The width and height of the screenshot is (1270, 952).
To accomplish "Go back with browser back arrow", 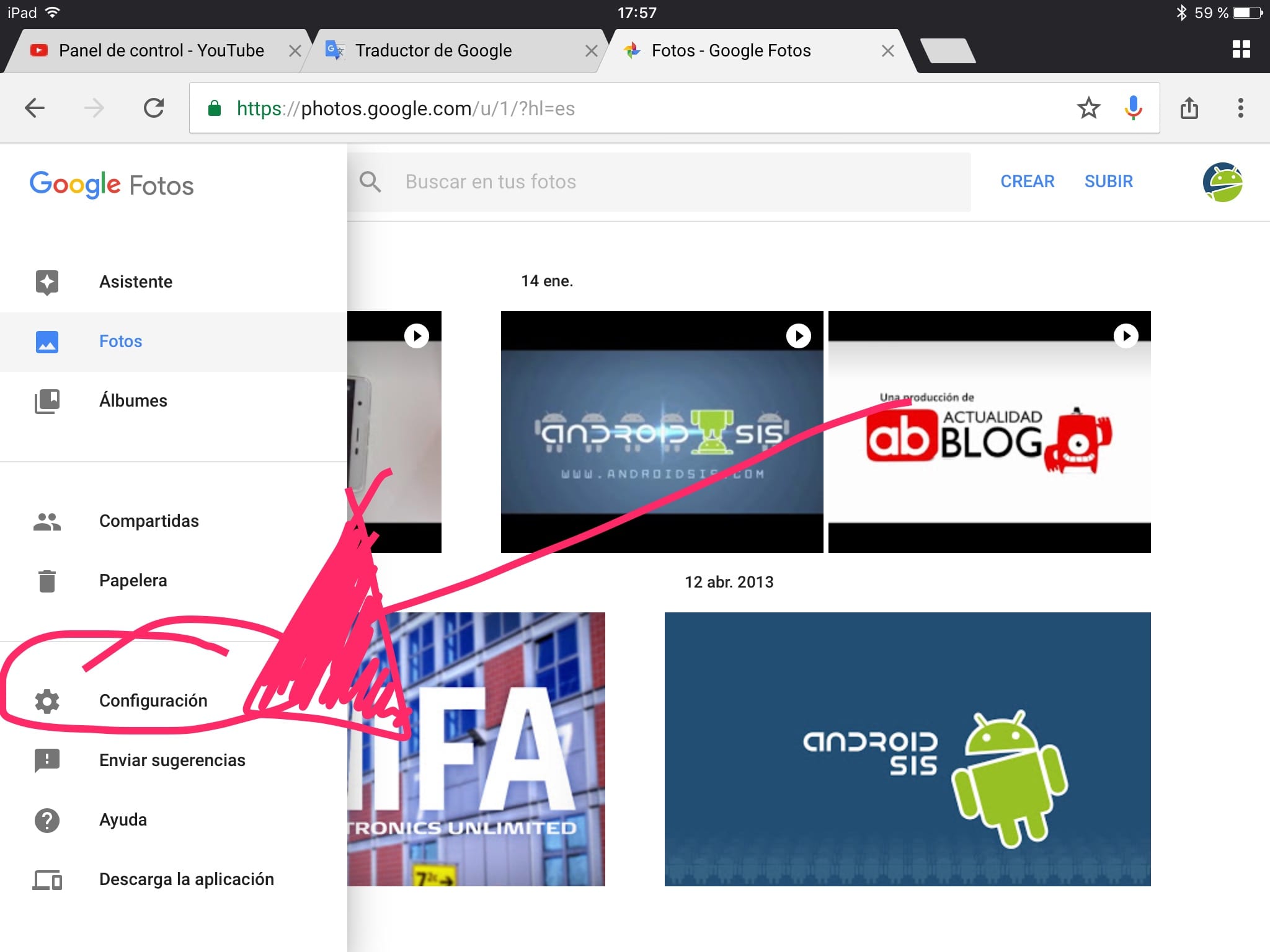I will pos(35,108).
